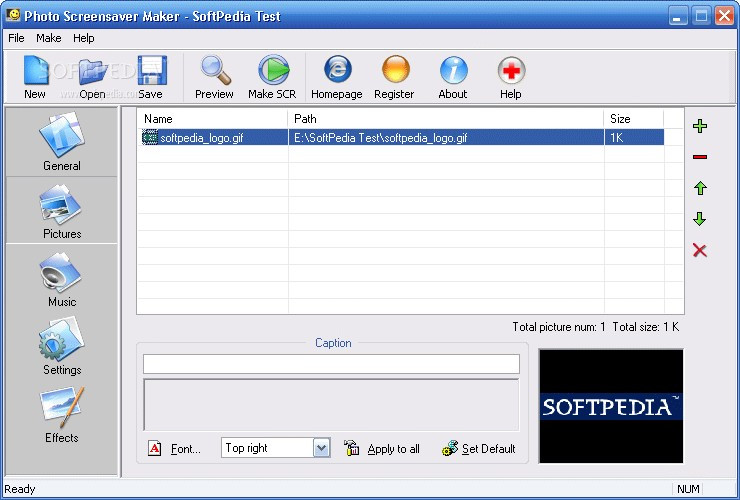Move picture up with green arrow
The height and width of the screenshot is (500, 740).
(700, 188)
